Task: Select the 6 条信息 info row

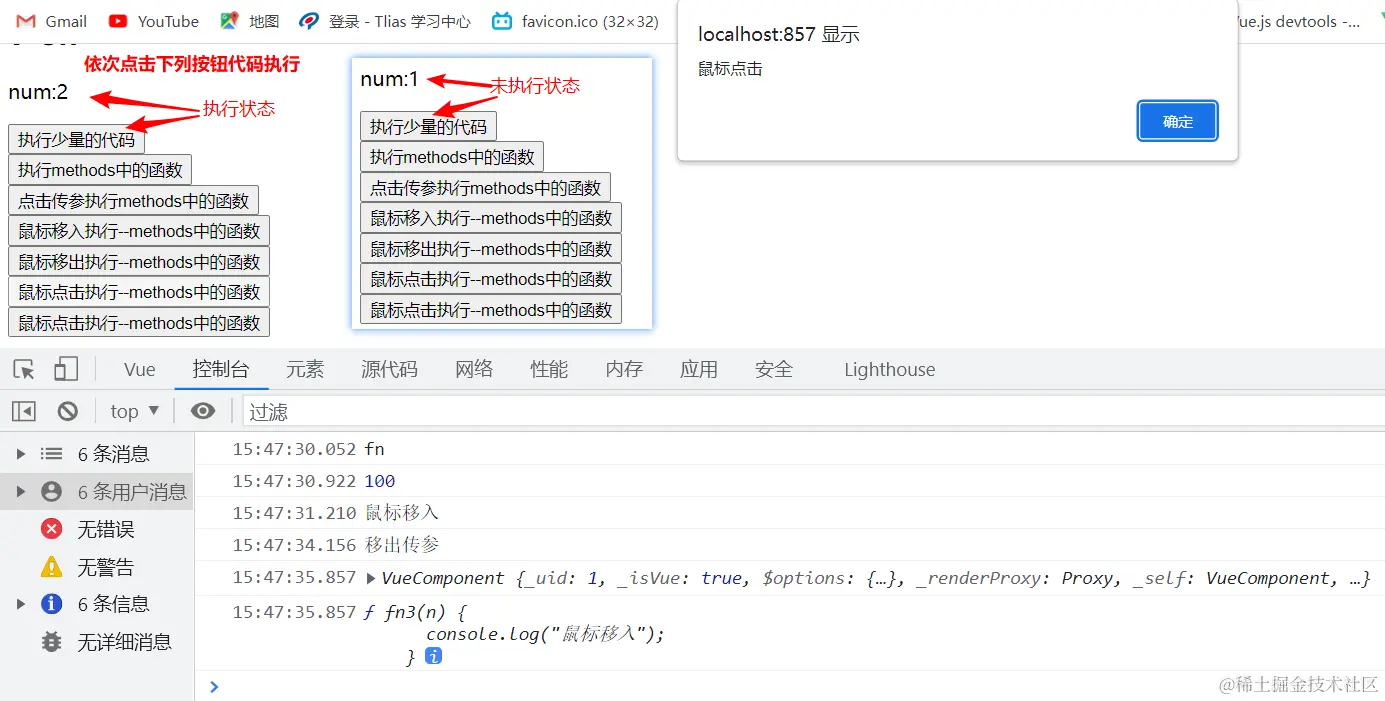Action: click(x=97, y=604)
